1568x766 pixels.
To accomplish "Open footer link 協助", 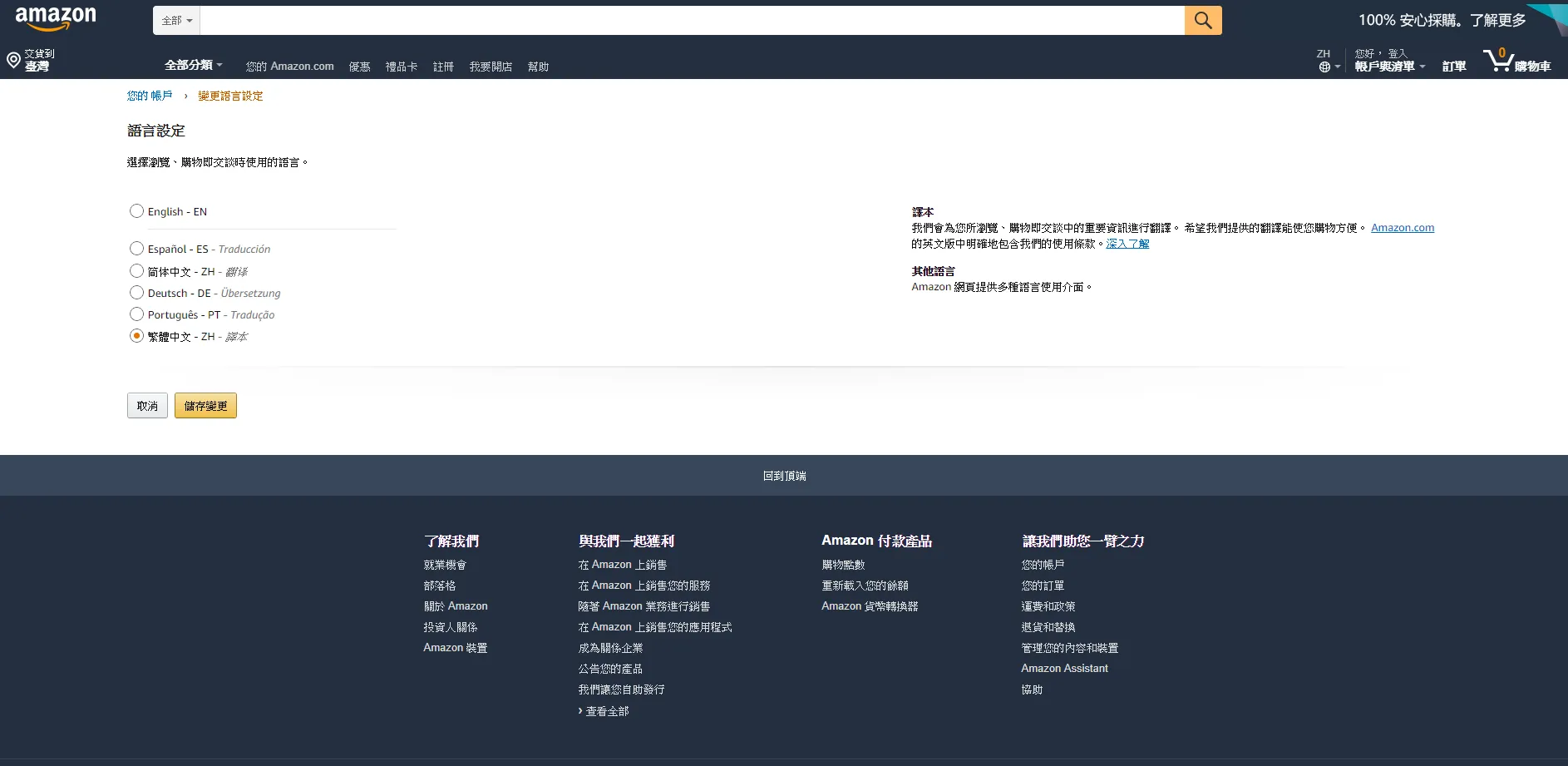I will 1033,689.
